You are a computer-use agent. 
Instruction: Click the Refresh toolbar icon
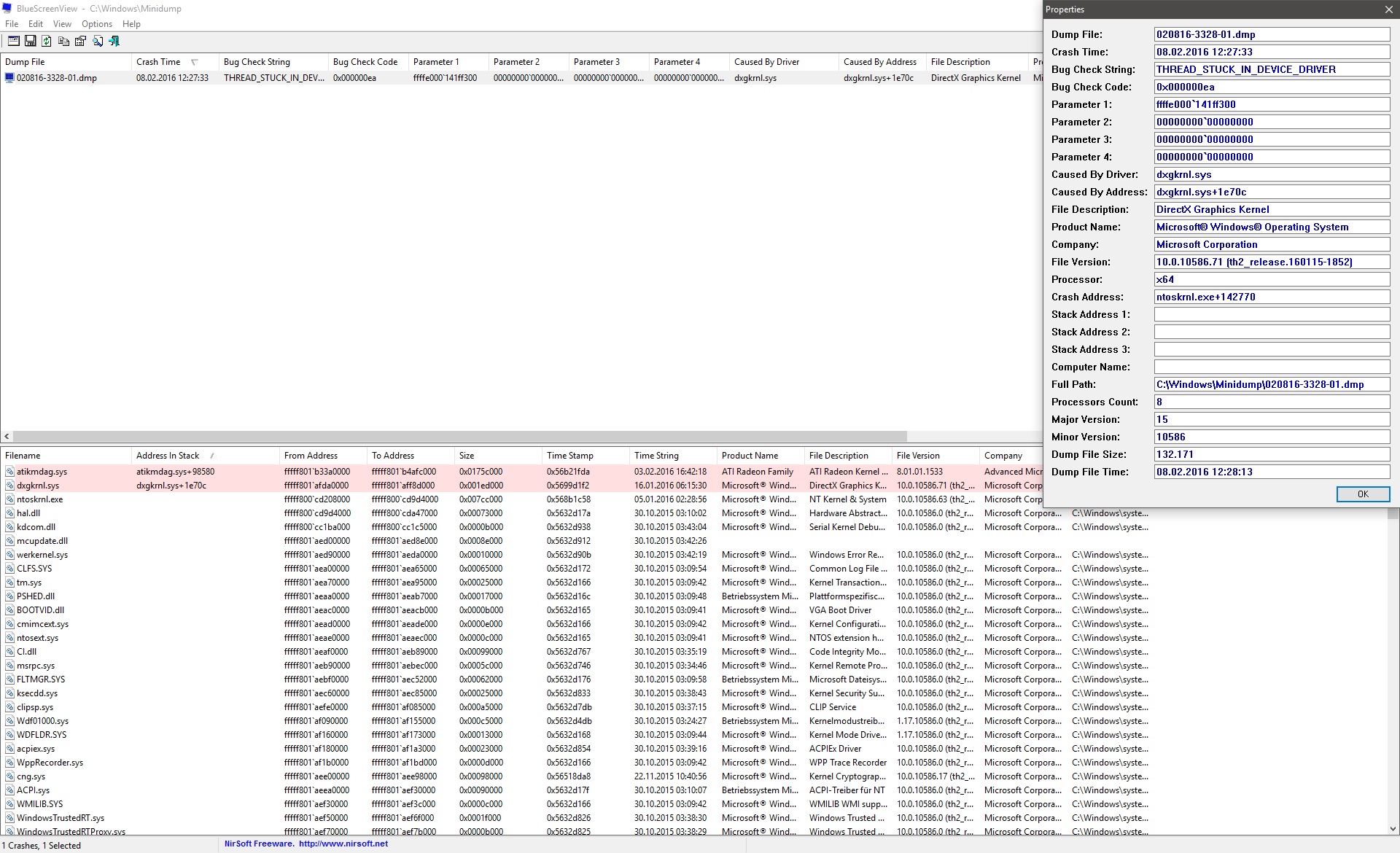(x=47, y=42)
